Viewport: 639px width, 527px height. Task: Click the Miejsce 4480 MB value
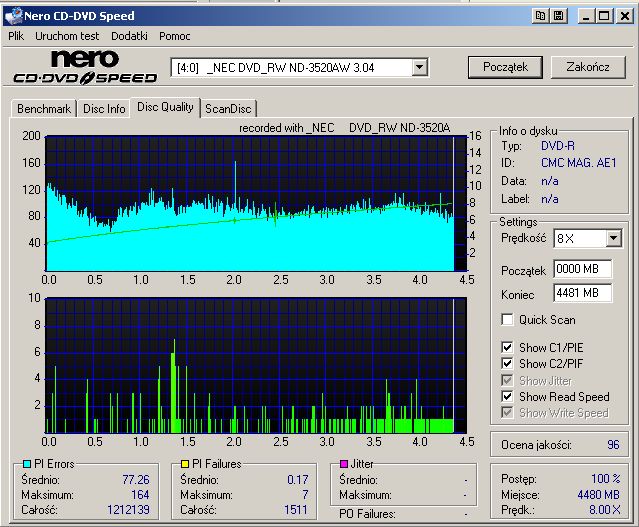tap(598, 494)
